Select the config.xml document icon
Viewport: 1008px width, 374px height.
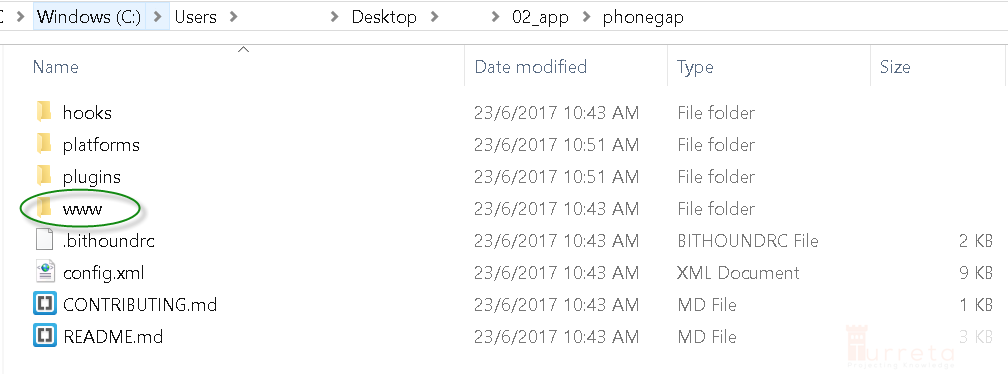(x=44, y=272)
